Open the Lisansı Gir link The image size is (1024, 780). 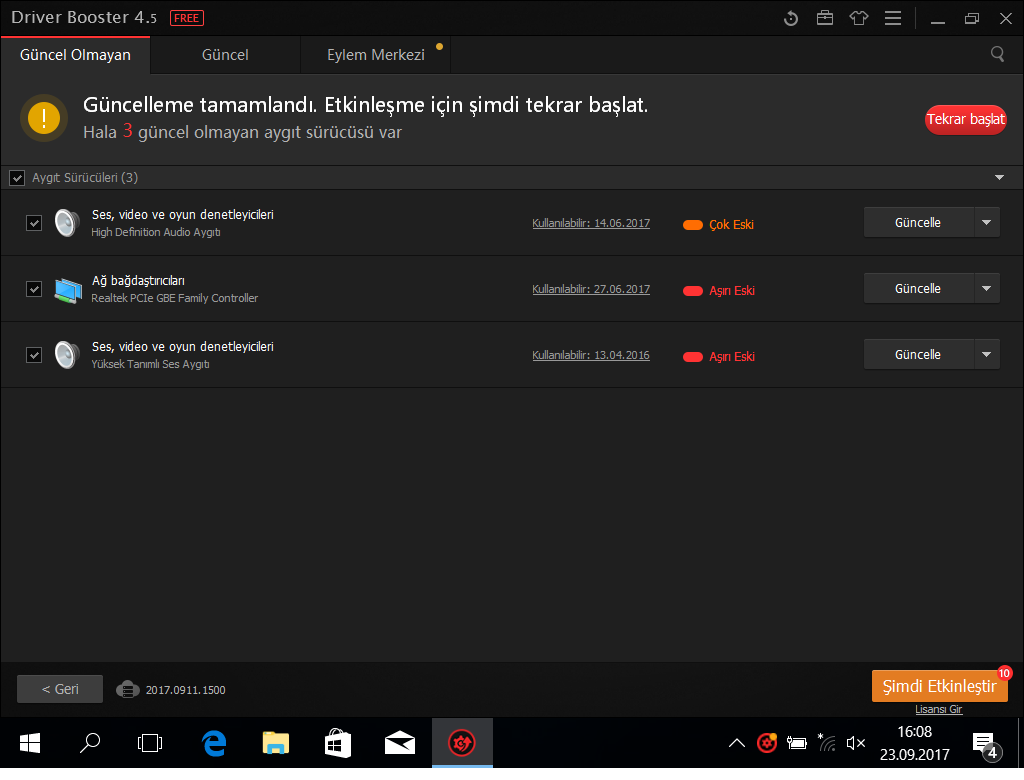[x=938, y=709]
